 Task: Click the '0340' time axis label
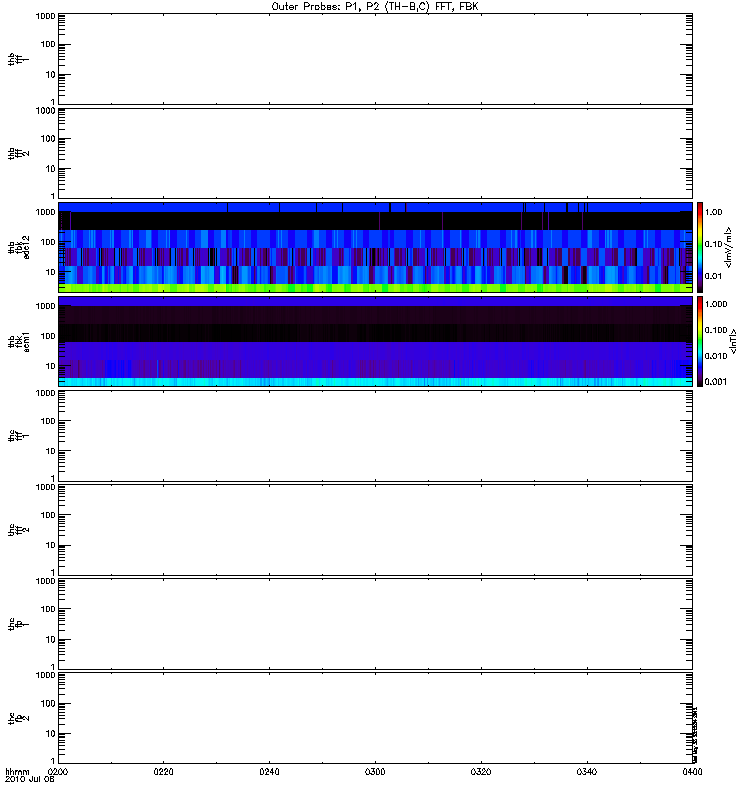pos(587,771)
